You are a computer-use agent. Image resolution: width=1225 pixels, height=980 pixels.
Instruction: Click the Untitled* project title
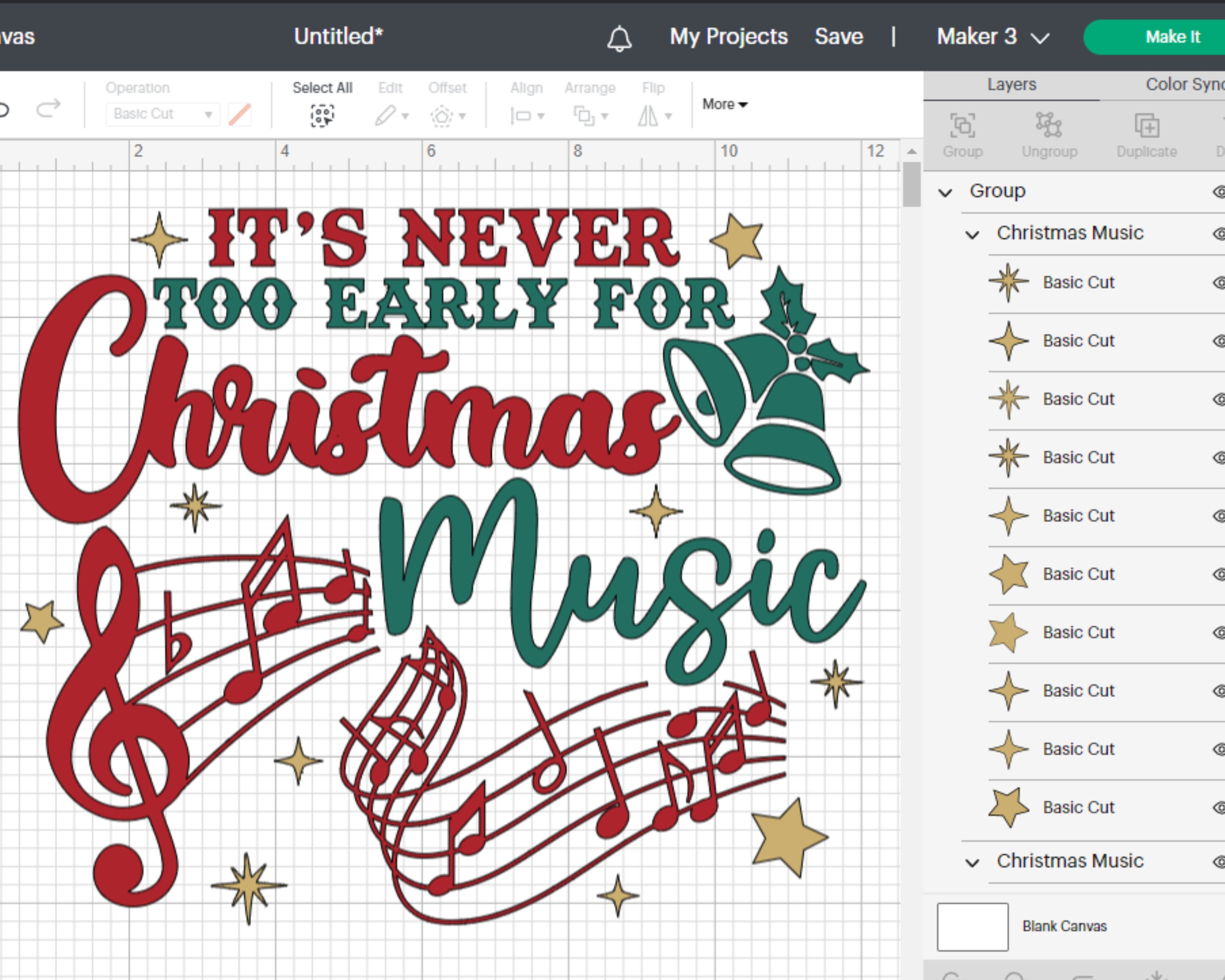pyautogui.click(x=339, y=37)
